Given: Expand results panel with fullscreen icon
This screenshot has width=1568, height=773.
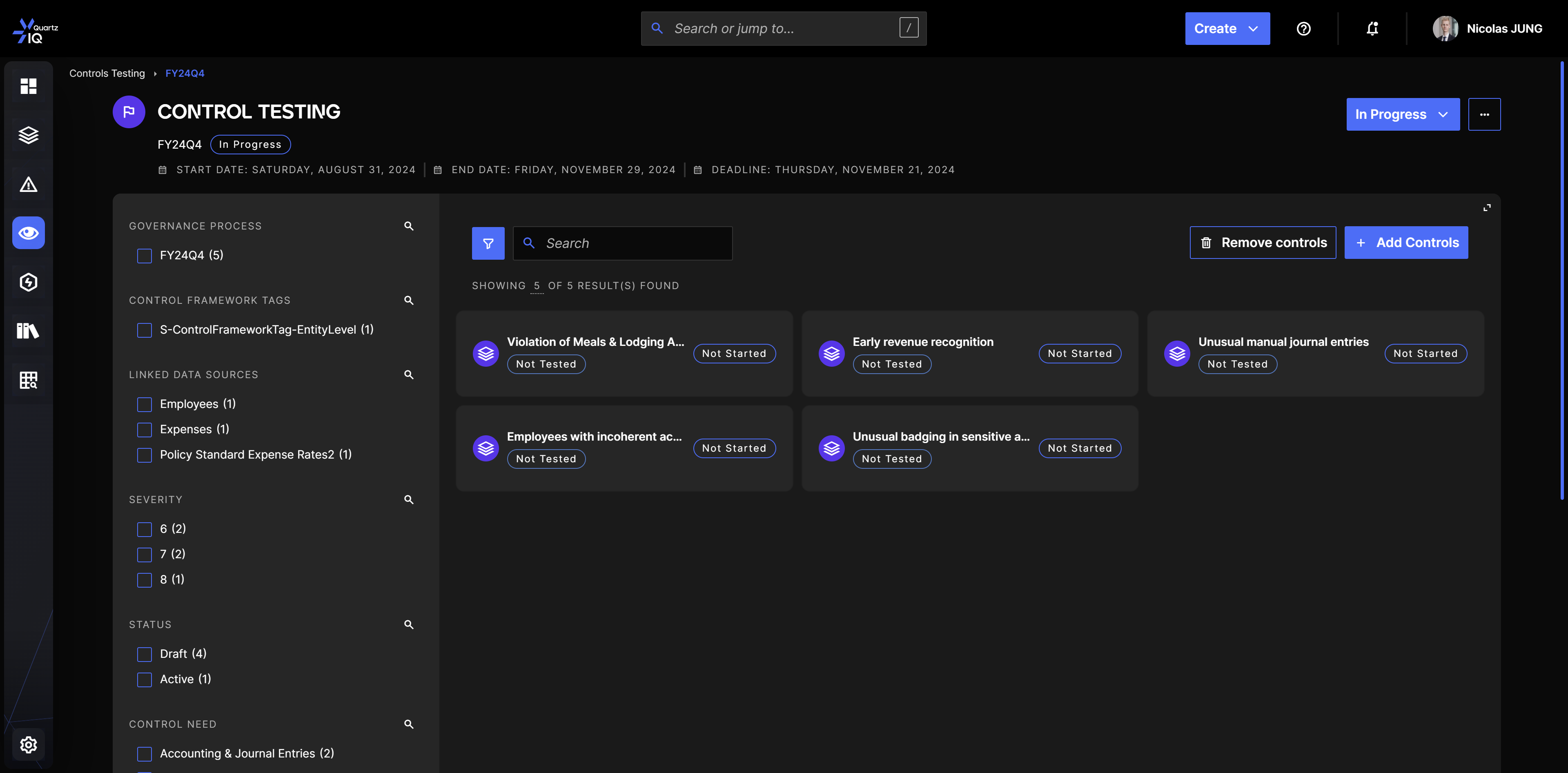Looking at the screenshot, I should click(x=1486, y=207).
